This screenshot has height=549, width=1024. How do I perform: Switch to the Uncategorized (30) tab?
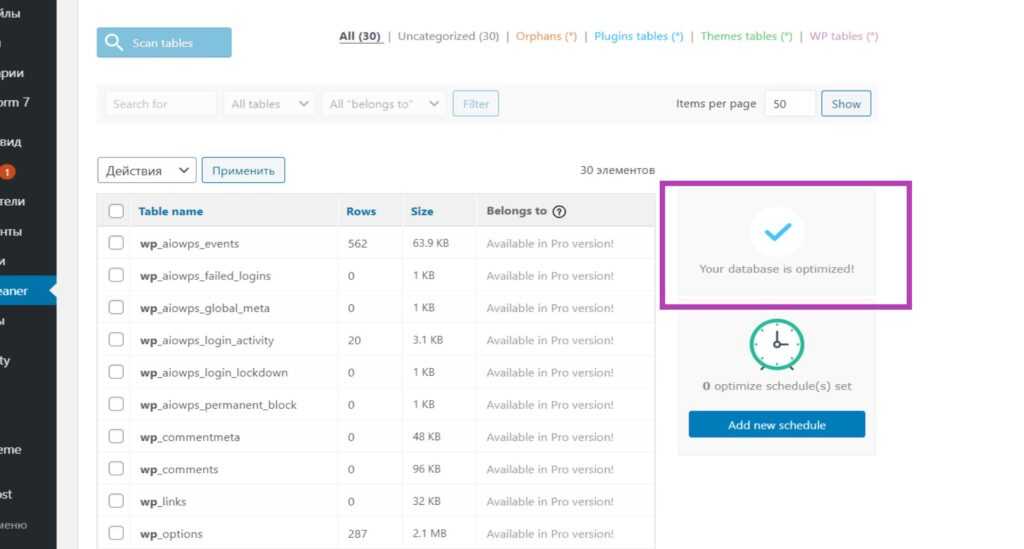[x=448, y=36]
